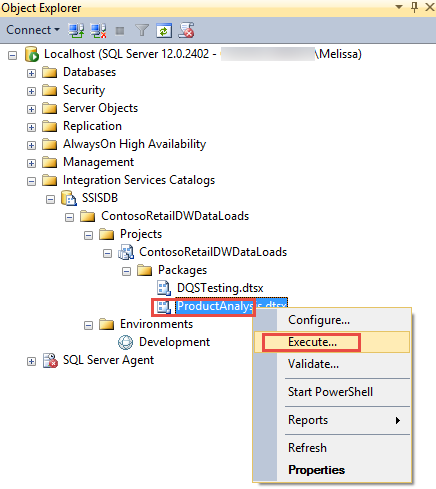Collapse the Projects node
The height and width of the screenshot is (489, 436).
point(88,235)
